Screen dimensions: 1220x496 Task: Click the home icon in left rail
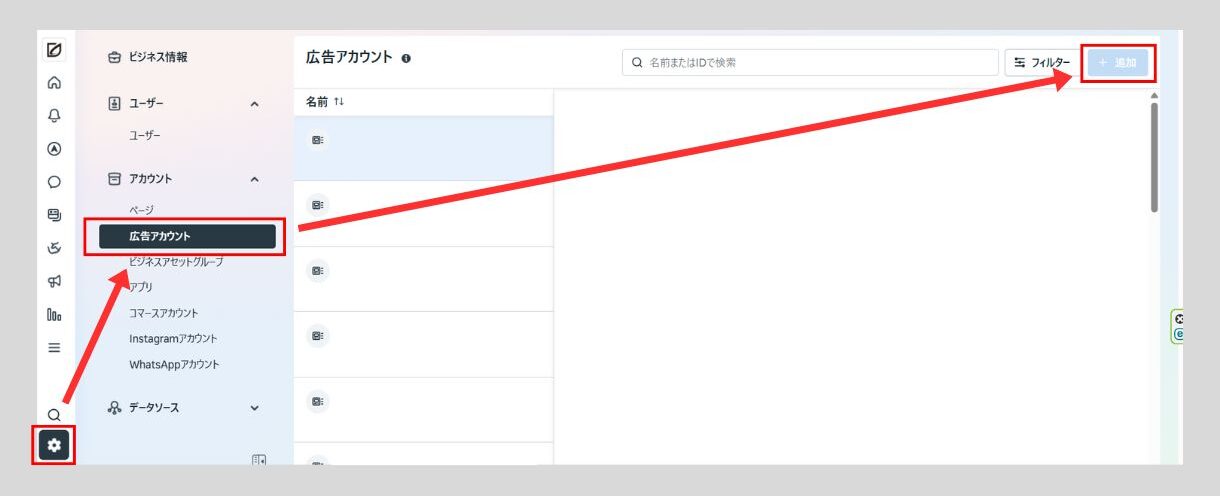click(54, 83)
